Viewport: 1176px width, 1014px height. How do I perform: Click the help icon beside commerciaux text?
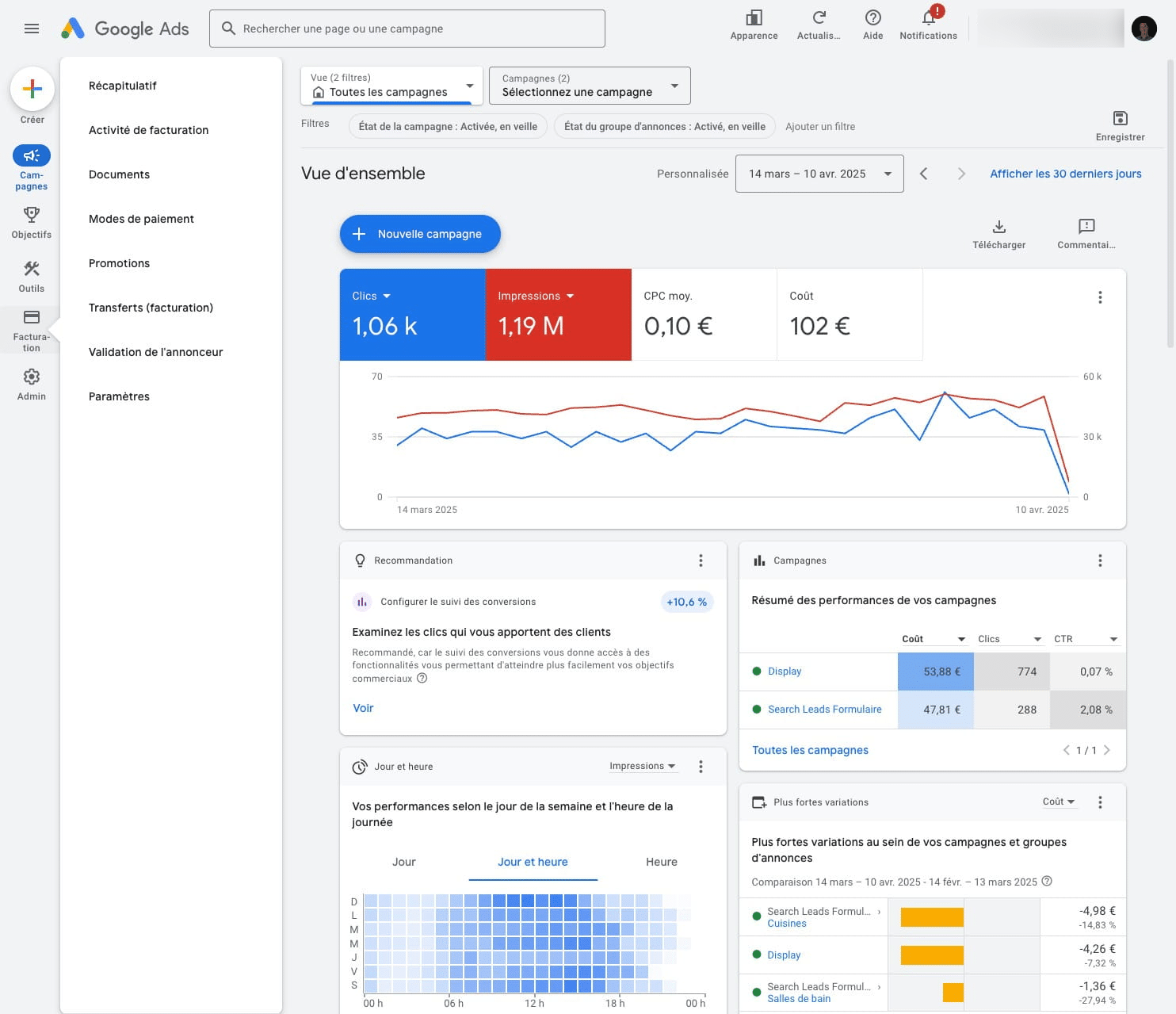(x=422, y=679)
